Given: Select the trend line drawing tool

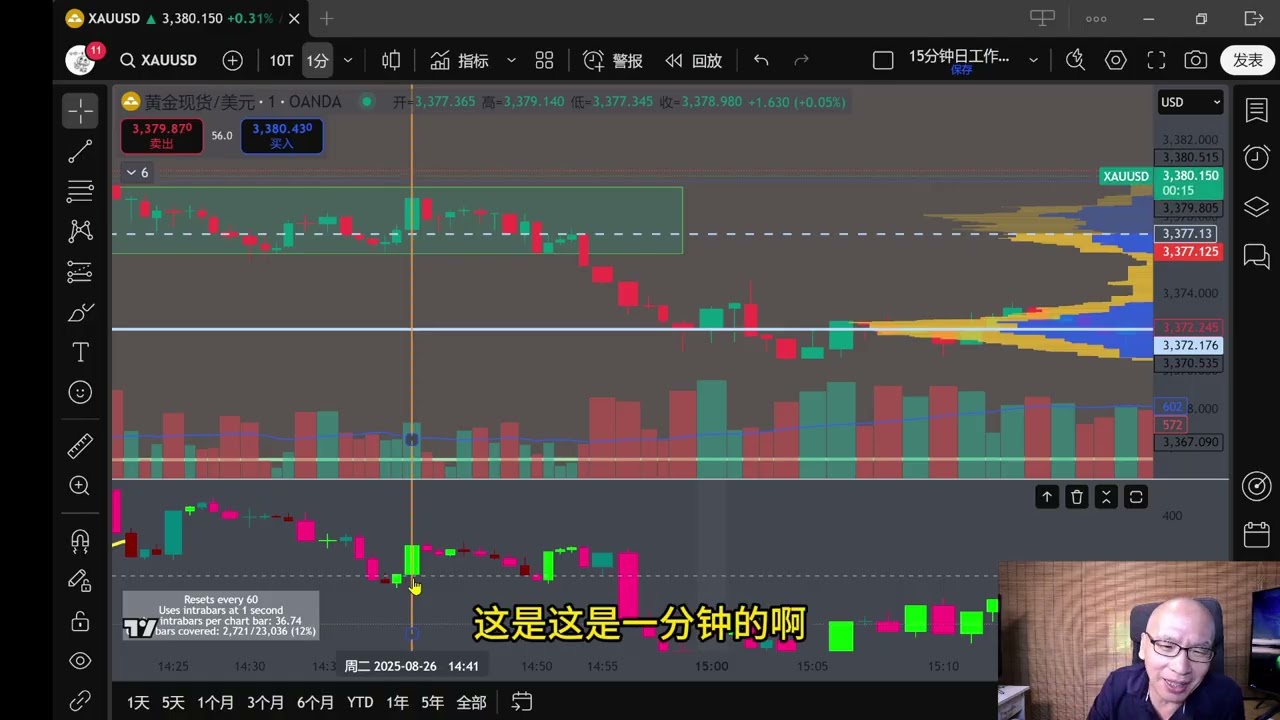Looking at the screenshot, I should point(80,152).
